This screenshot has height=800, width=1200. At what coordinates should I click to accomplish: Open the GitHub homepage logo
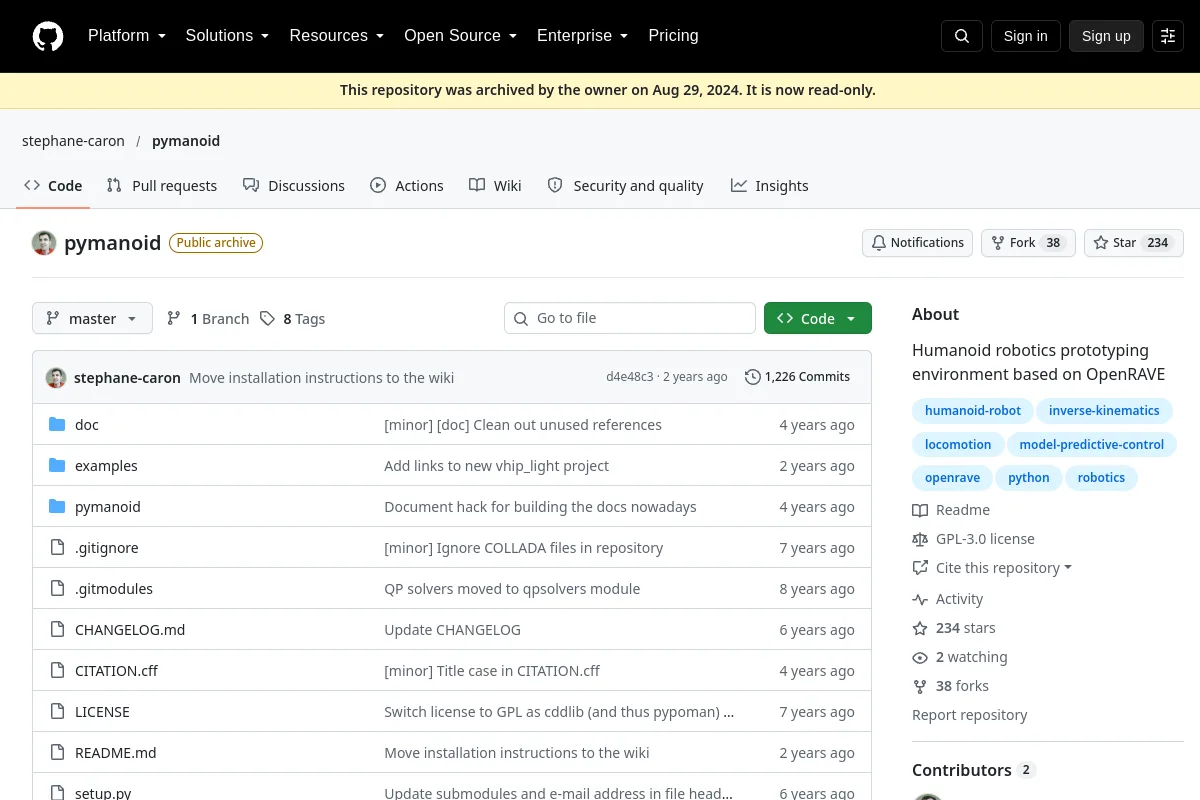coord(48,36)
